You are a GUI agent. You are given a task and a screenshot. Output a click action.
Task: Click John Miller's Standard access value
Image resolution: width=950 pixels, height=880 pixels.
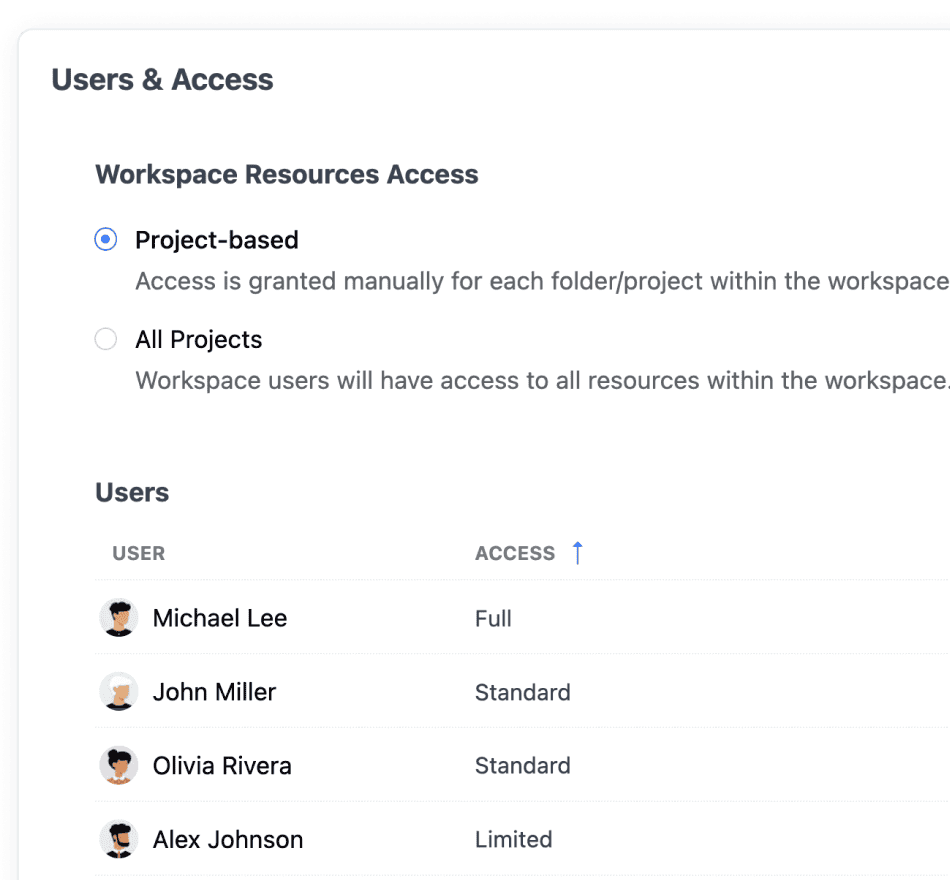(x=522, y=692)
